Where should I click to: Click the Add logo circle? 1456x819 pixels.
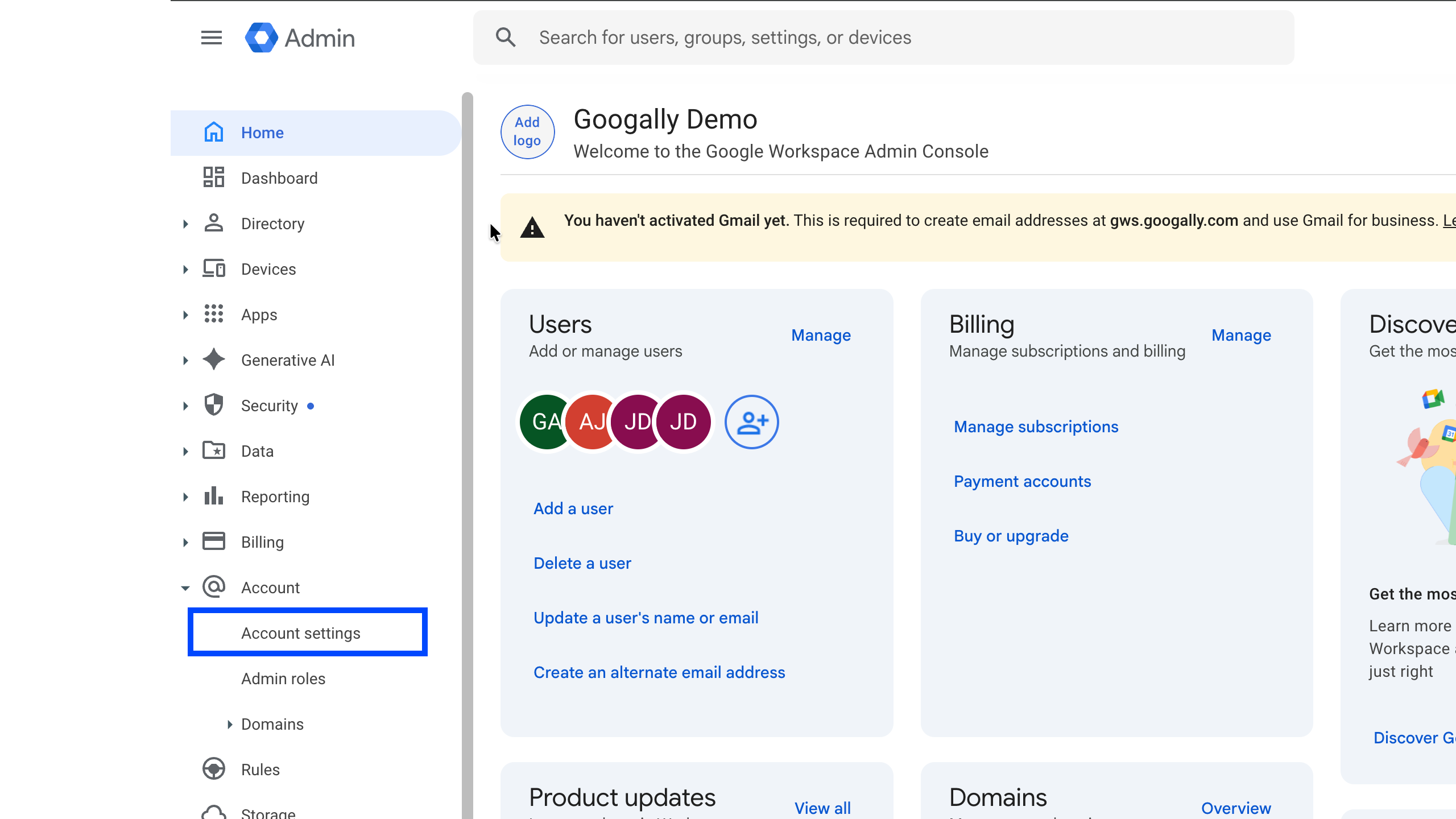527,132
